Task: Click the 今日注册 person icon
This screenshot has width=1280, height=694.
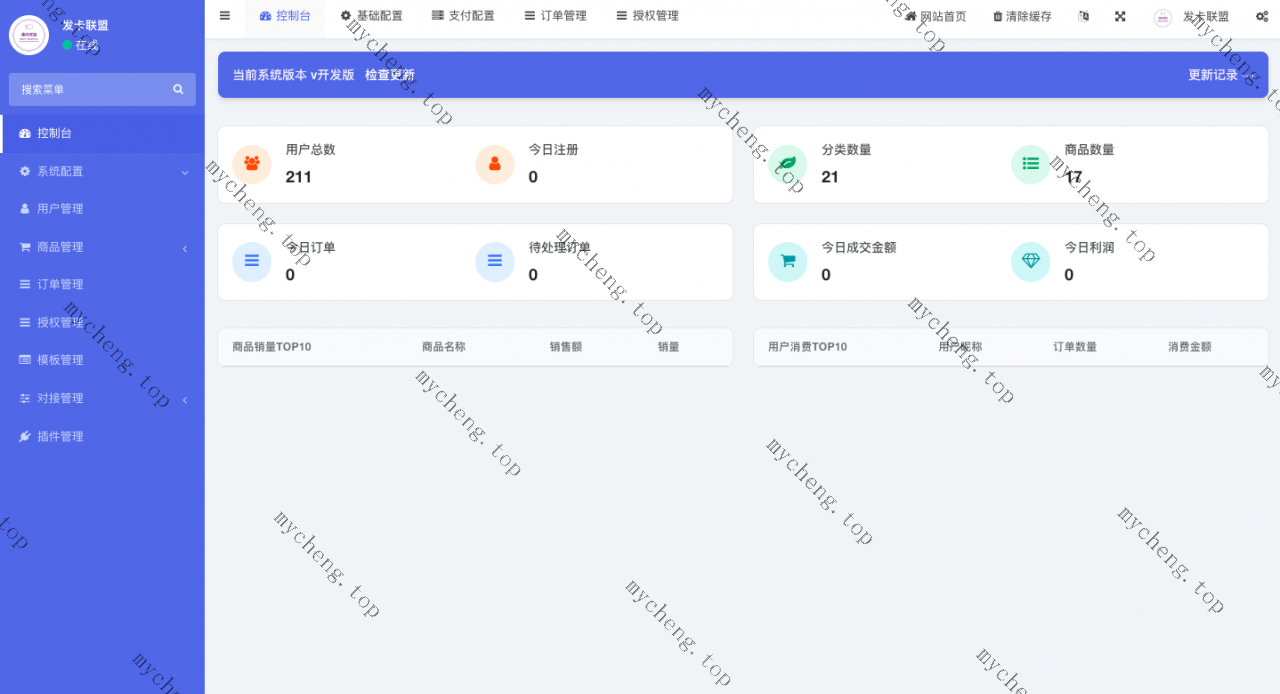Action: (x=495, y=164)
